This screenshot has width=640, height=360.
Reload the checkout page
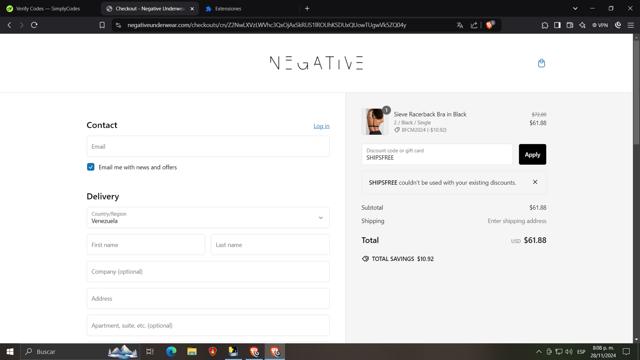click(34, 25)
